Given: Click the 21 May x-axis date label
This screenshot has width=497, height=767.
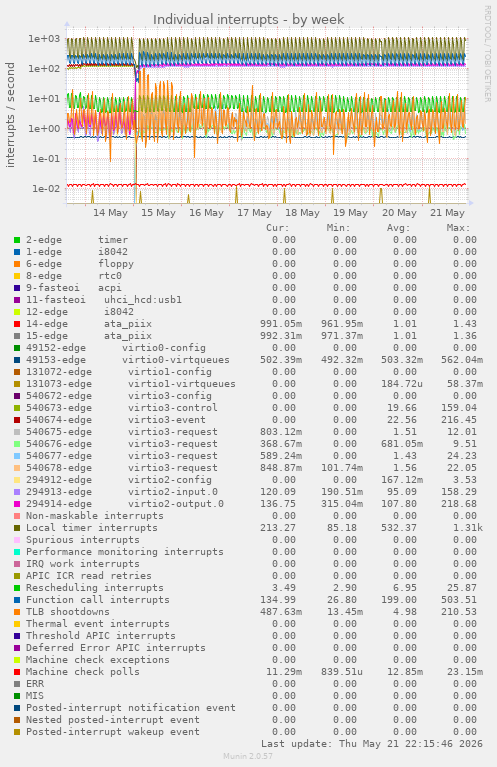Looking at the screenshot, I should [447, 213].
